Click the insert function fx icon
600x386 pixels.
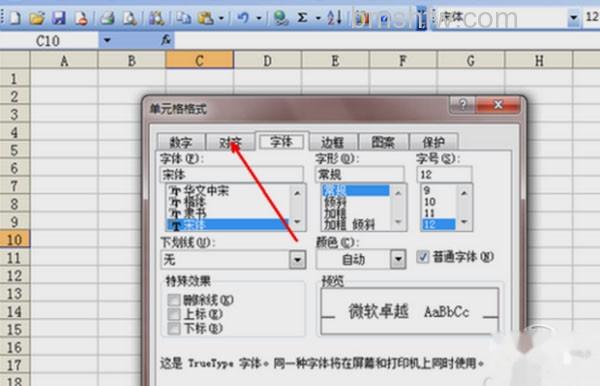[166, 40]
